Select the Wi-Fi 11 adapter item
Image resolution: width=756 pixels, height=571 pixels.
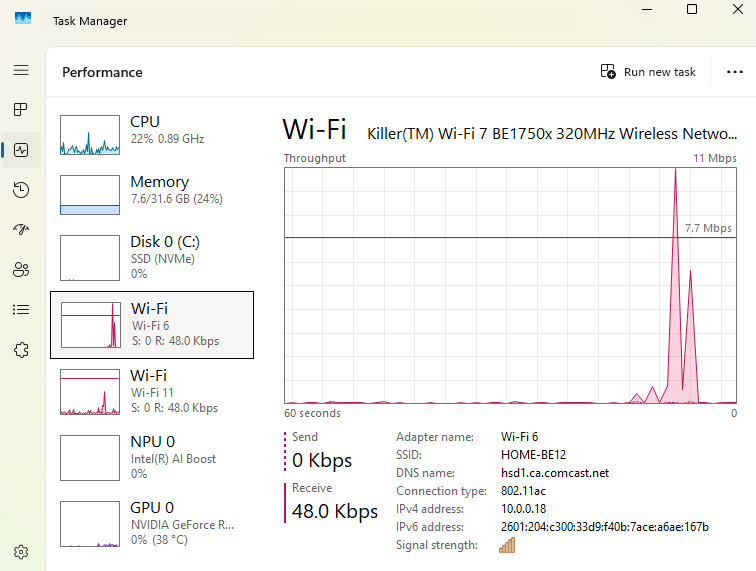pyautogui.click(x=152, y=392)
